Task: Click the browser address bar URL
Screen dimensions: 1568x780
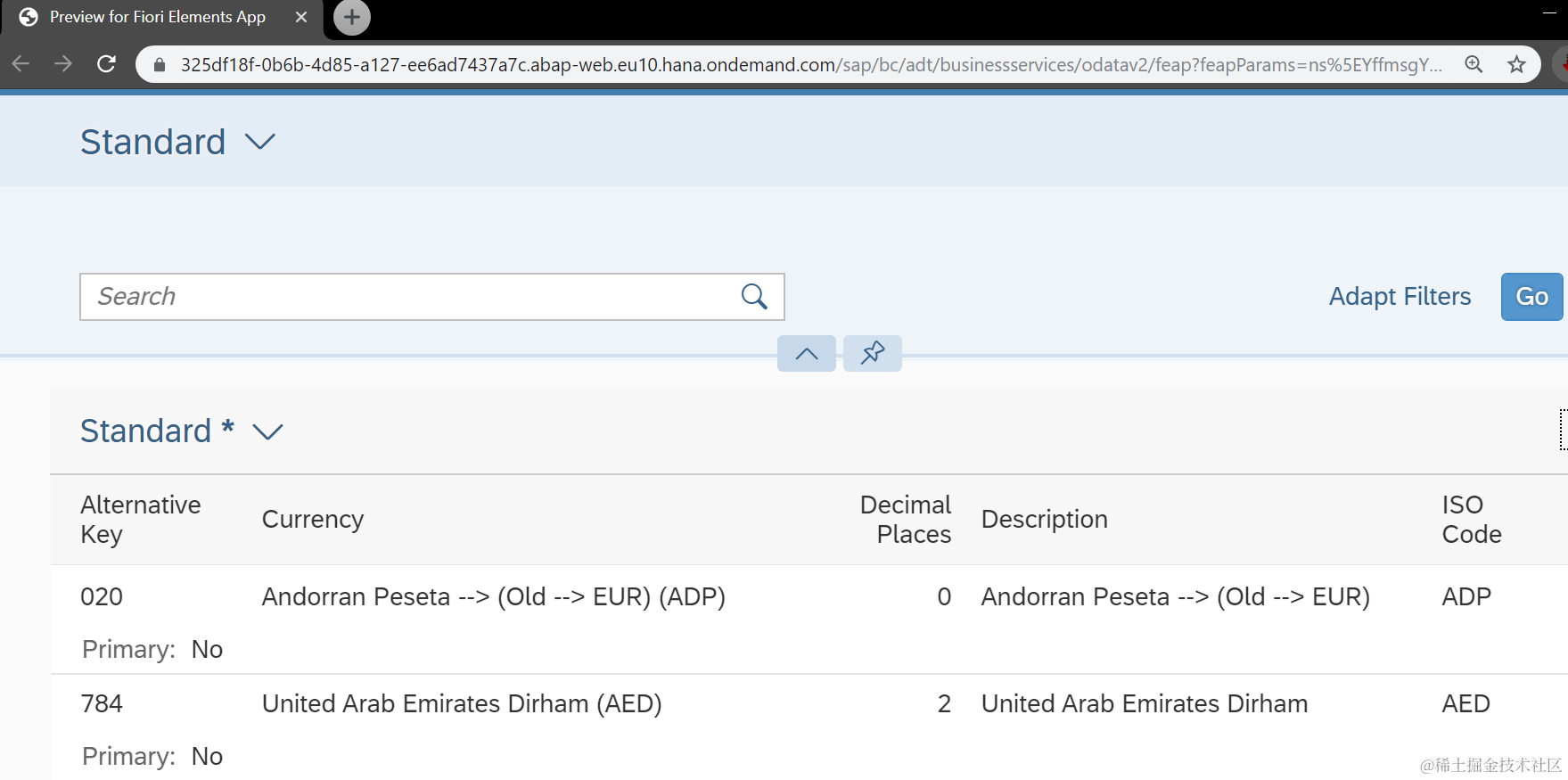Action: (802, 64)
